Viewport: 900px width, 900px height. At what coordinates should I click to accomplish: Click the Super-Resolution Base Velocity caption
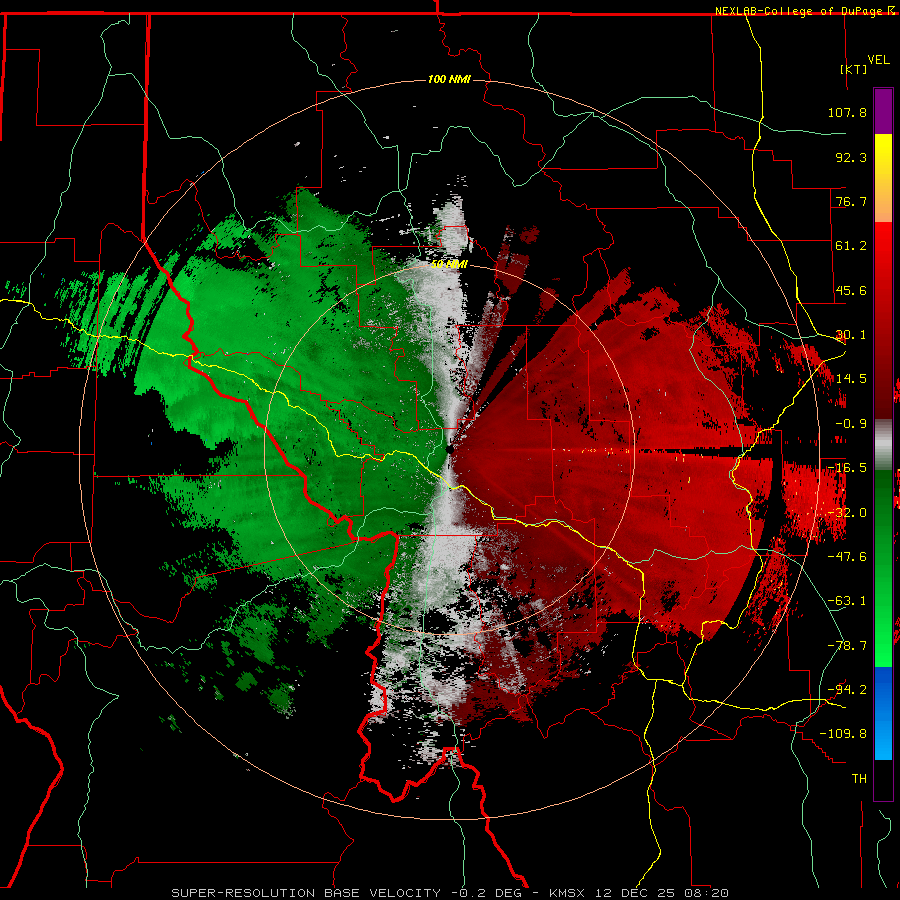click(450, 893)
